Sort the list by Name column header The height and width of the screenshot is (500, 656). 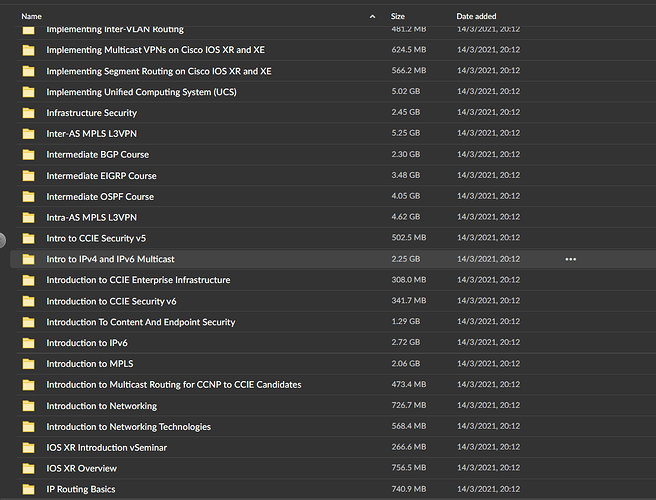pyautogui.click(x=31, y=16)
